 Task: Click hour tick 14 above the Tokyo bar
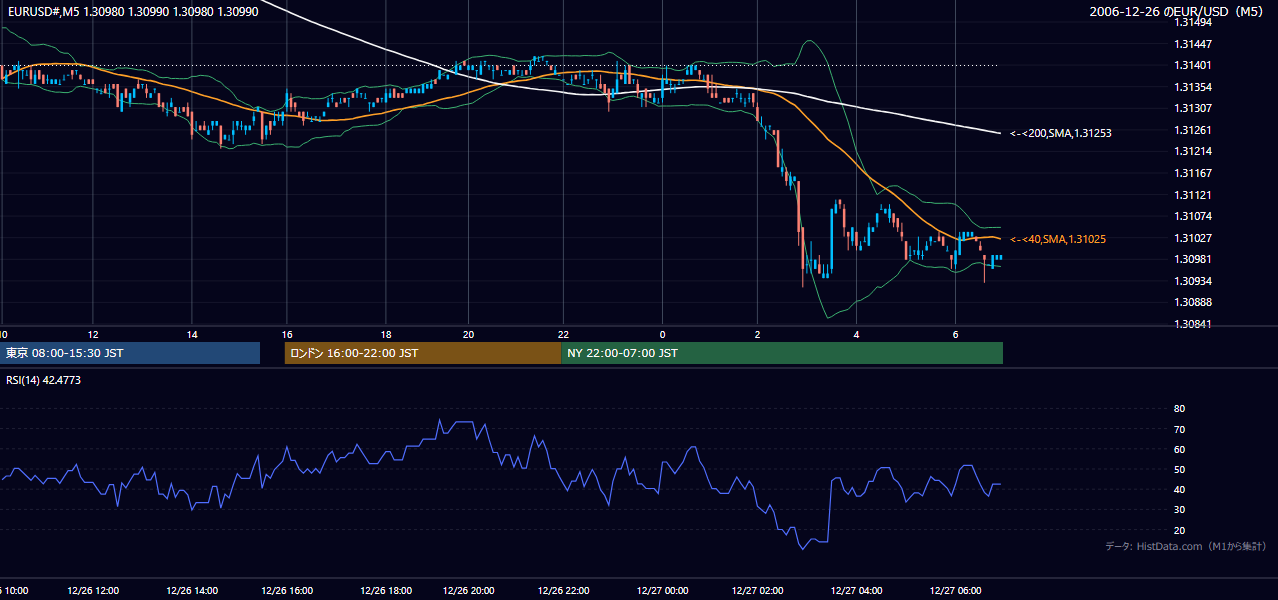[x=192, y=334]
